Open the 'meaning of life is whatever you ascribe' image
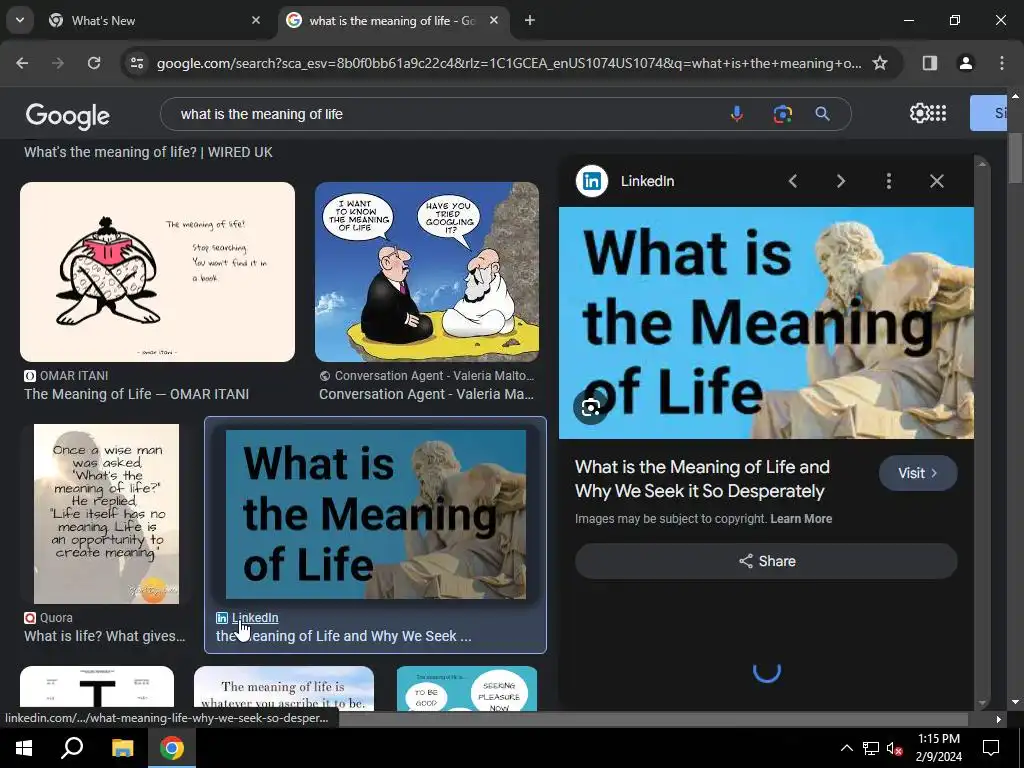The image size is (1024, 768). click(x=284, y=688)
